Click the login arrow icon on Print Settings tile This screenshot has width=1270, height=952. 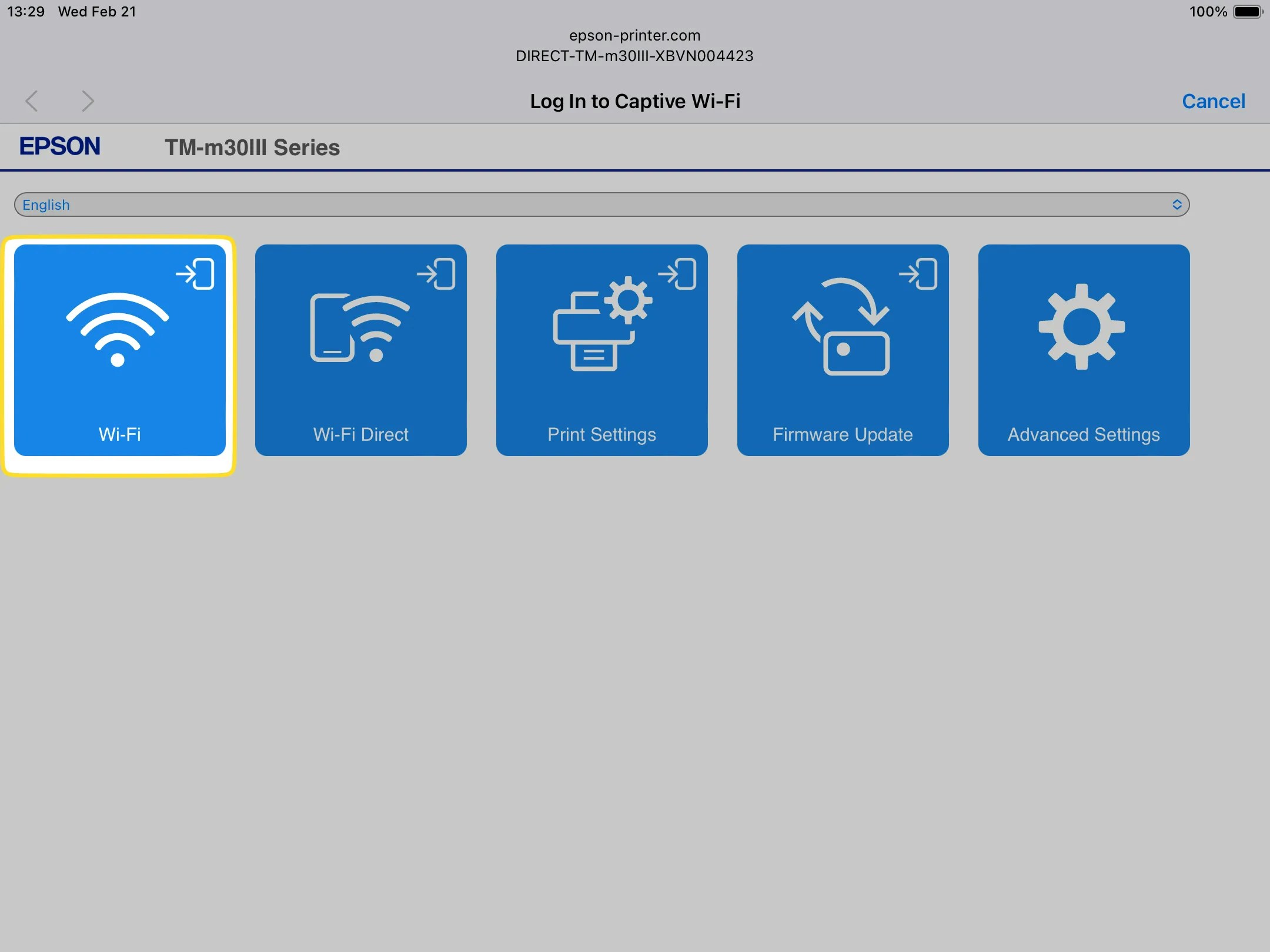pos(678,274)
